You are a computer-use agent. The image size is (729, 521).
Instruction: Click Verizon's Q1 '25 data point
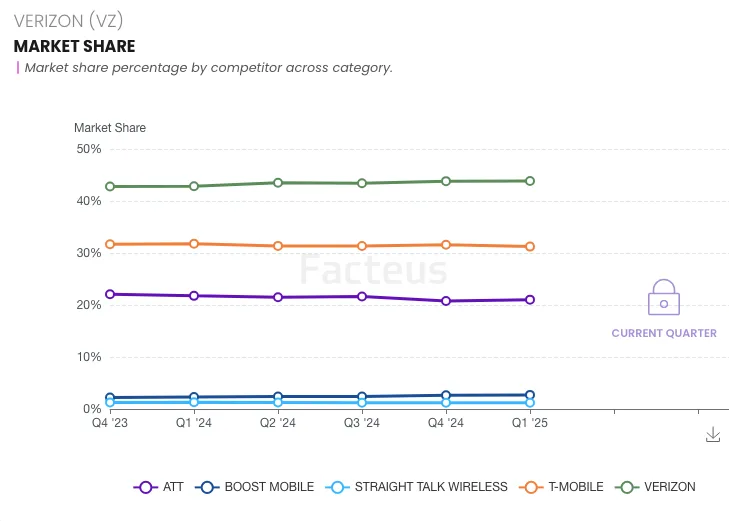(x=530, y=181)
